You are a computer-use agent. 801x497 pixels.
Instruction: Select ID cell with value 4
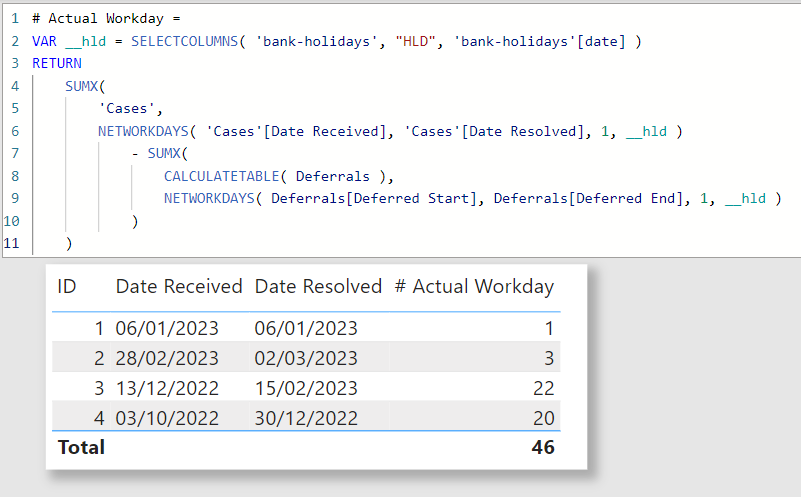tap(99, 418)
